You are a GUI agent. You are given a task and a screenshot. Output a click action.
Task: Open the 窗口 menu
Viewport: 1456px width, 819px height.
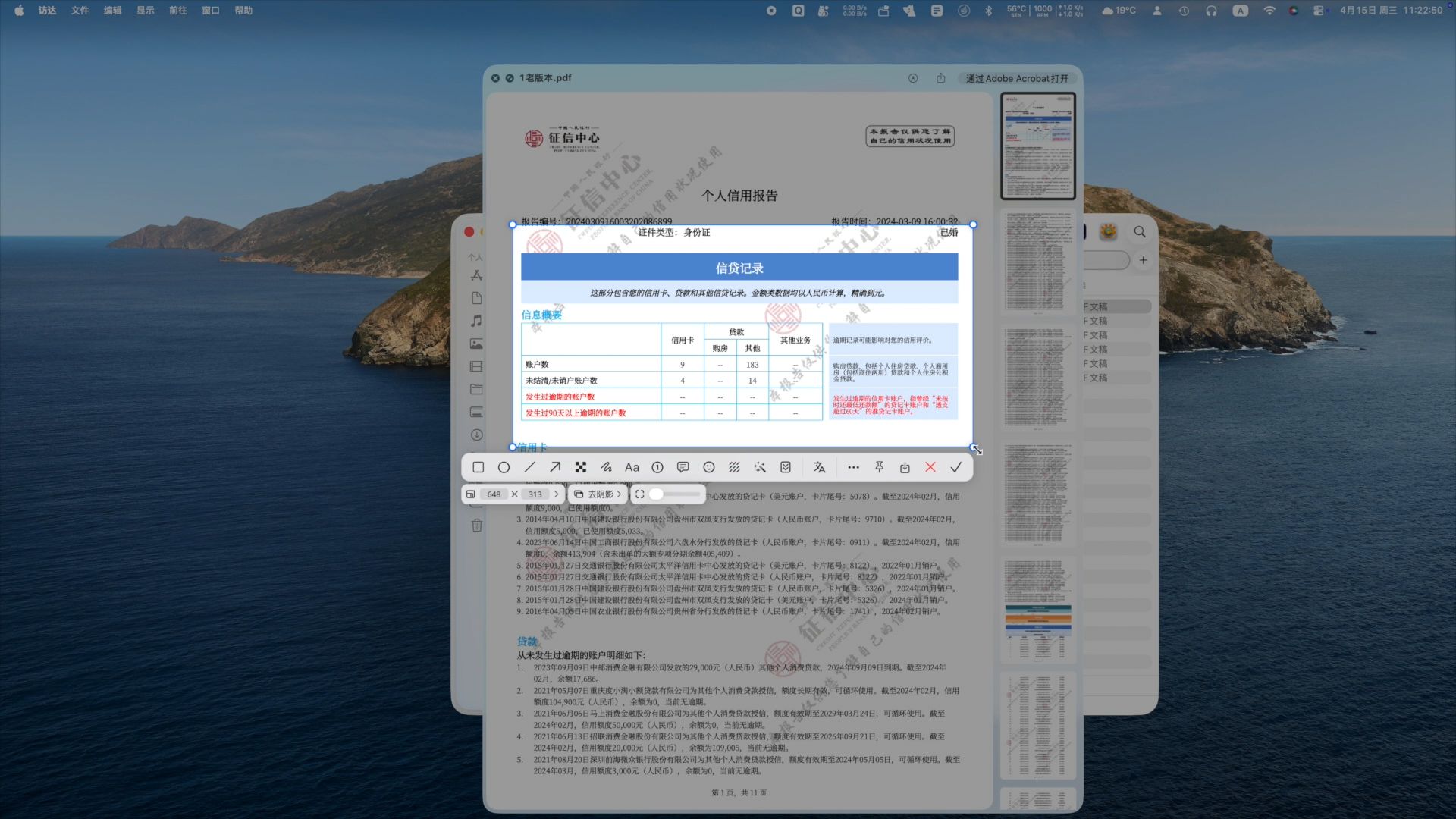(210, 11)
